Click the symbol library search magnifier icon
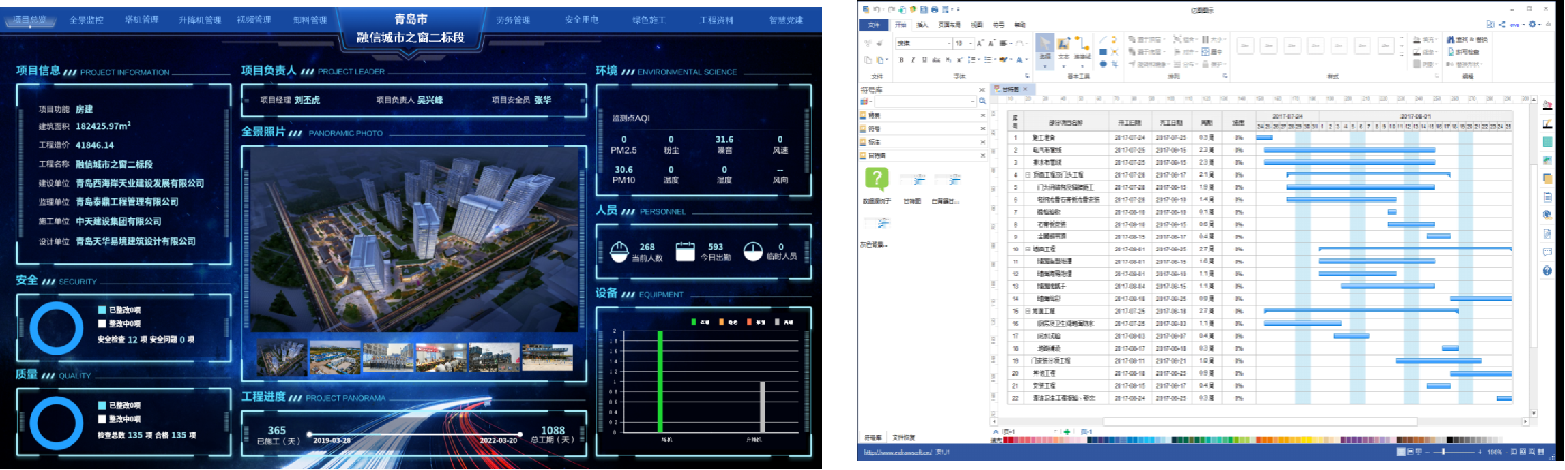 click(x=983, y=101)
